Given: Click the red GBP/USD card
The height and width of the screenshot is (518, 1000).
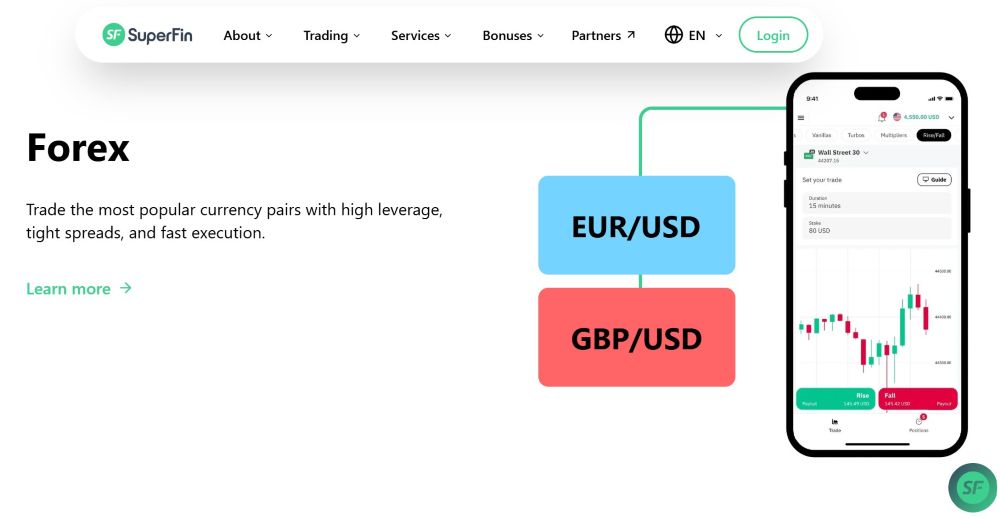Looking at the screenshot, I should pyautogui.click(x=636, y=337).
